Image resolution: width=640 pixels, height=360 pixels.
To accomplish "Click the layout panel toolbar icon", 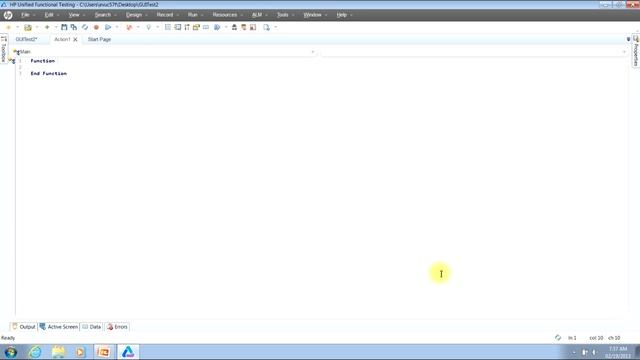I will pos(253,27).
